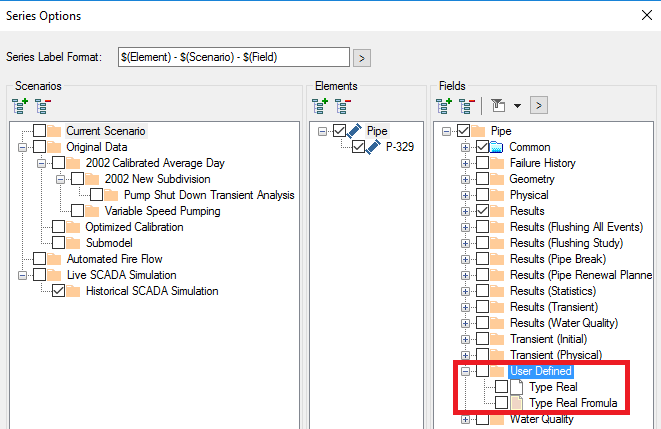
Task: Select Results (Water Quality) tree item
Action: click(564, 323)
